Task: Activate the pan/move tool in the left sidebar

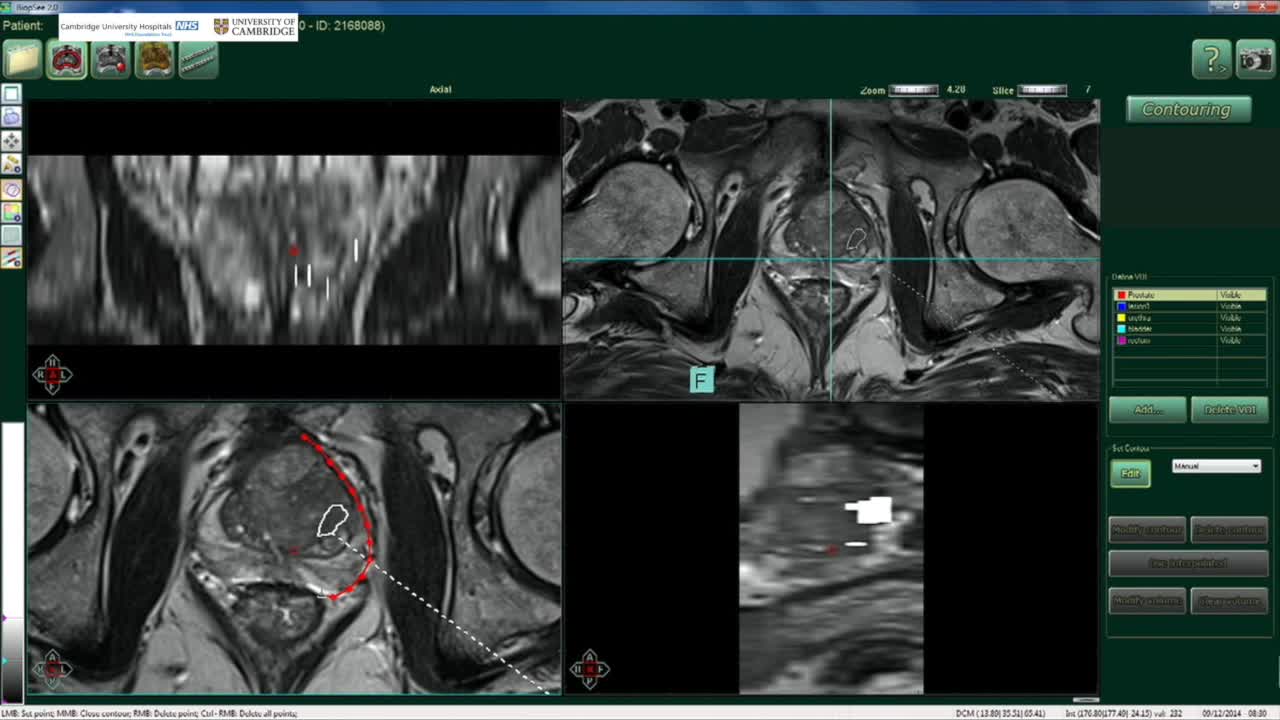Action: (11, 140)
